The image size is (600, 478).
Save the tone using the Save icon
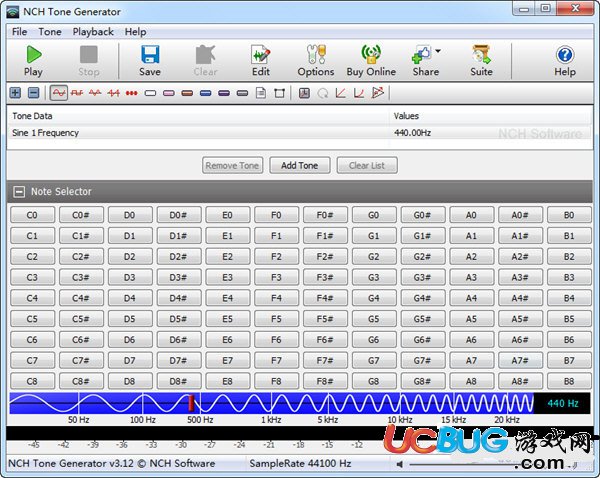[150, 54]
